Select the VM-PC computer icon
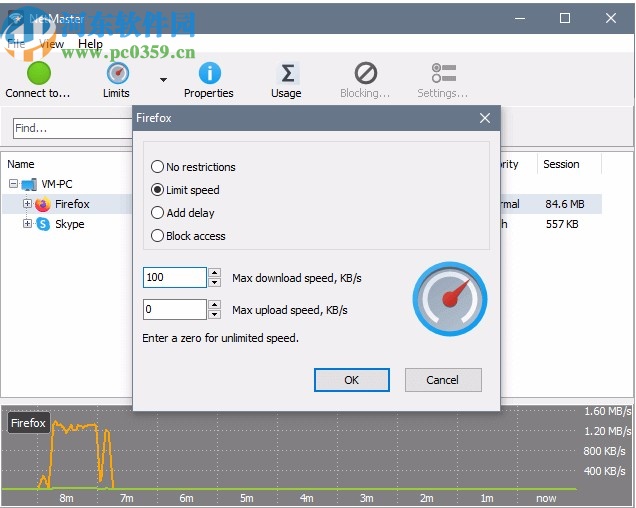The width and height of the screenshot is (636, 508). 29,184
